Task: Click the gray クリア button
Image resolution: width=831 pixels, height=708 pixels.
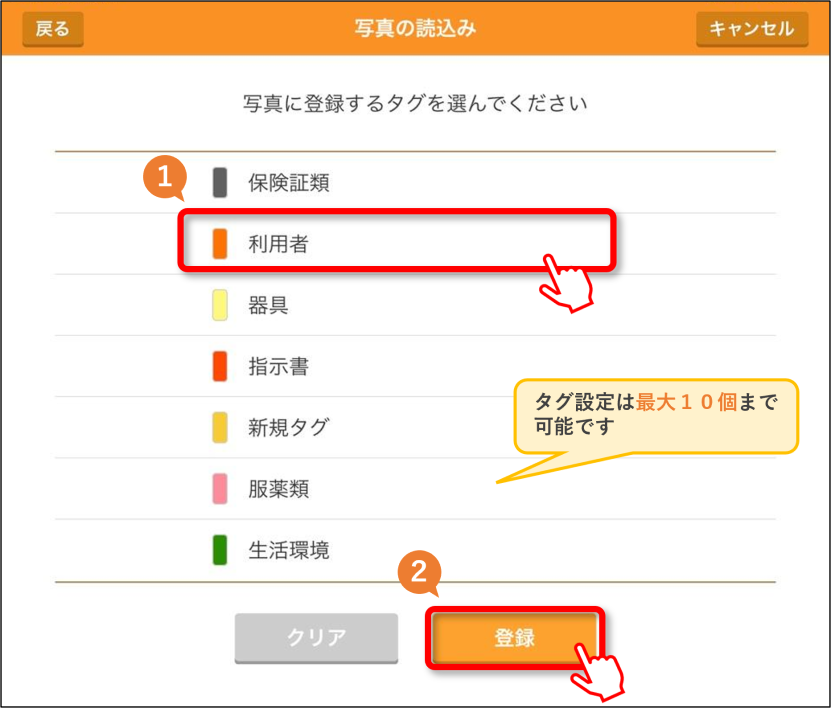Action: (316, 638)
